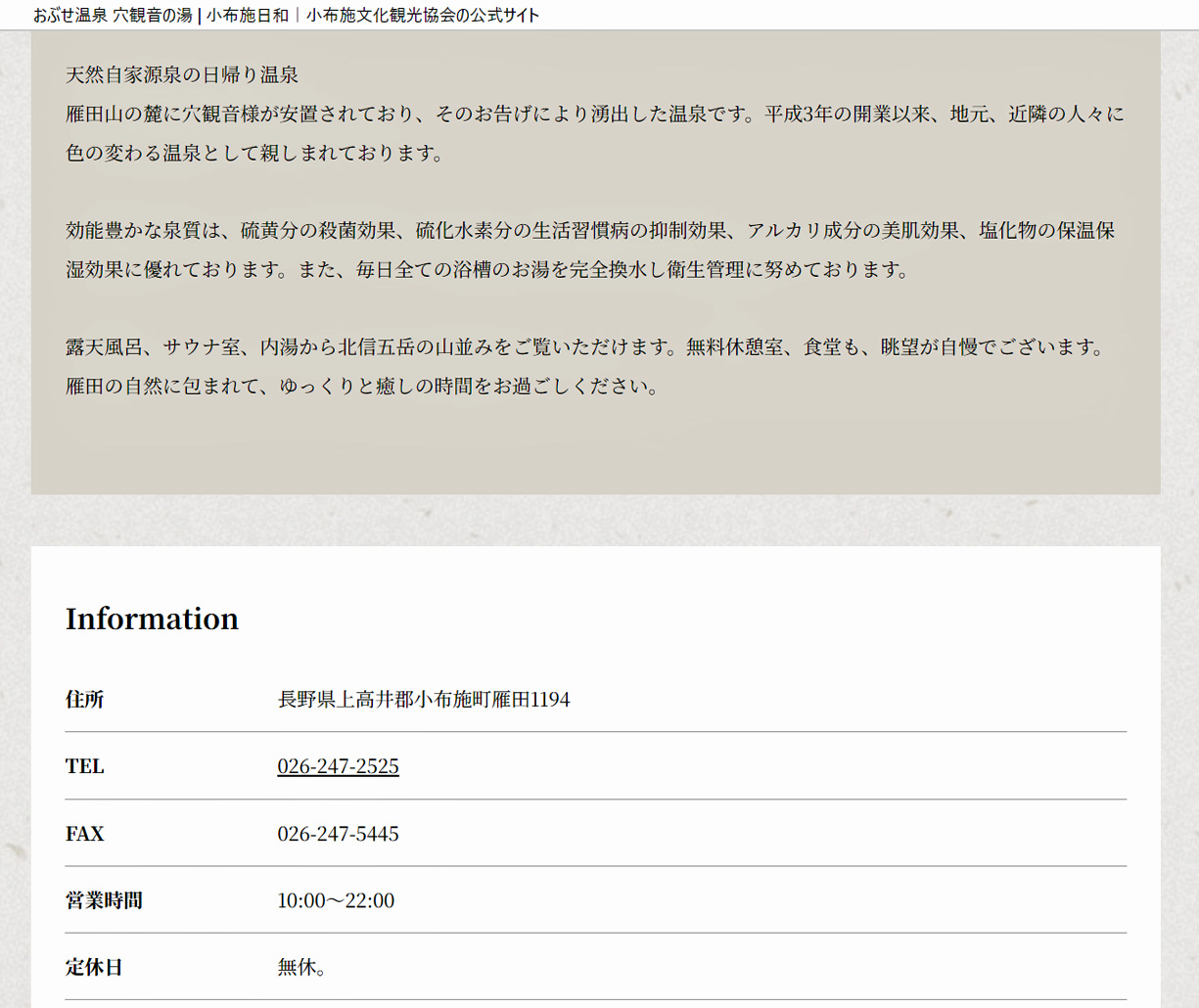Click the 定休日 row label
The height and width of the screenshot is (1008, 1199).
[x=94, y=967]
